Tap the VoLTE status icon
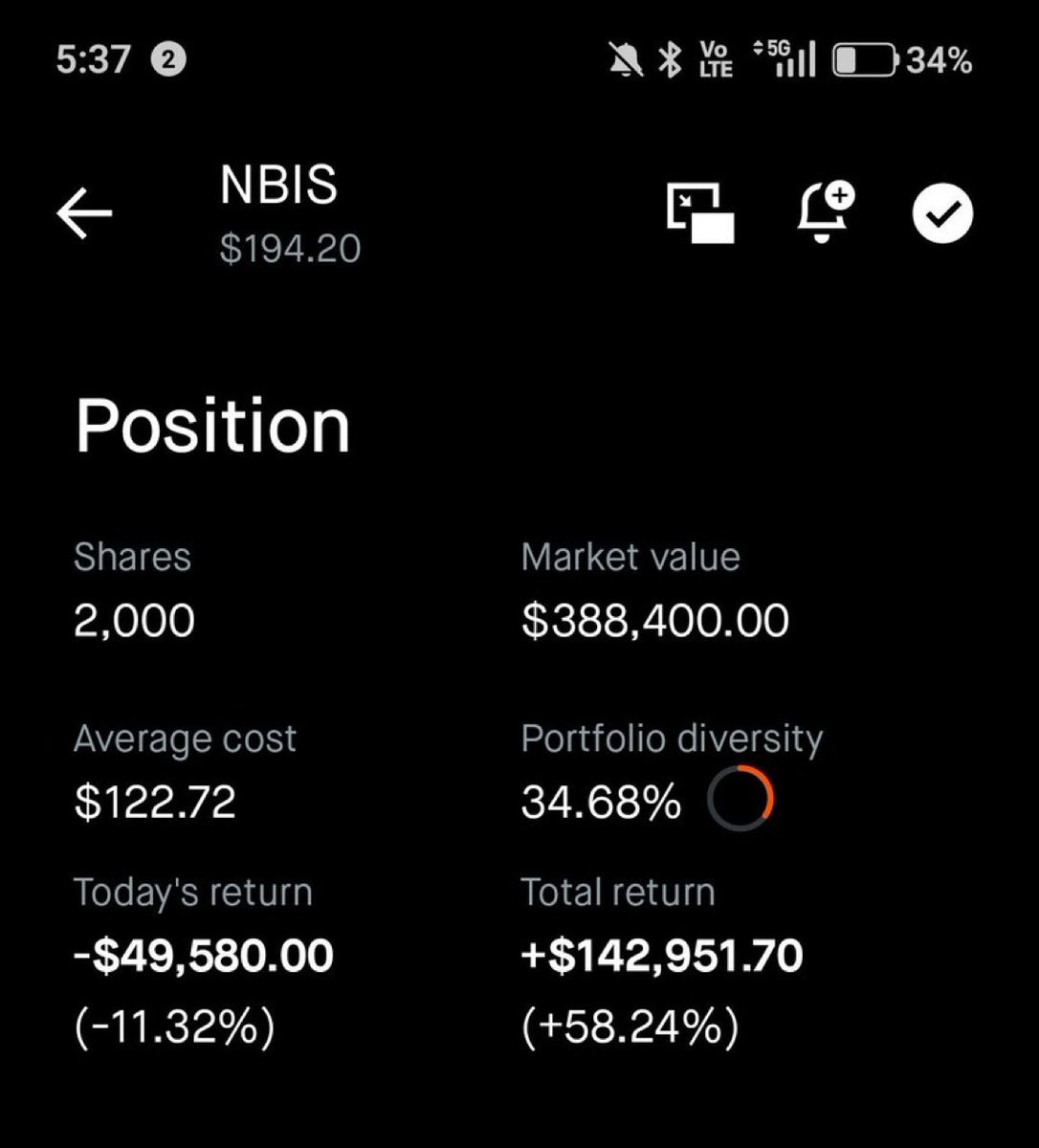The image size is (1039, 1148). 716,59
